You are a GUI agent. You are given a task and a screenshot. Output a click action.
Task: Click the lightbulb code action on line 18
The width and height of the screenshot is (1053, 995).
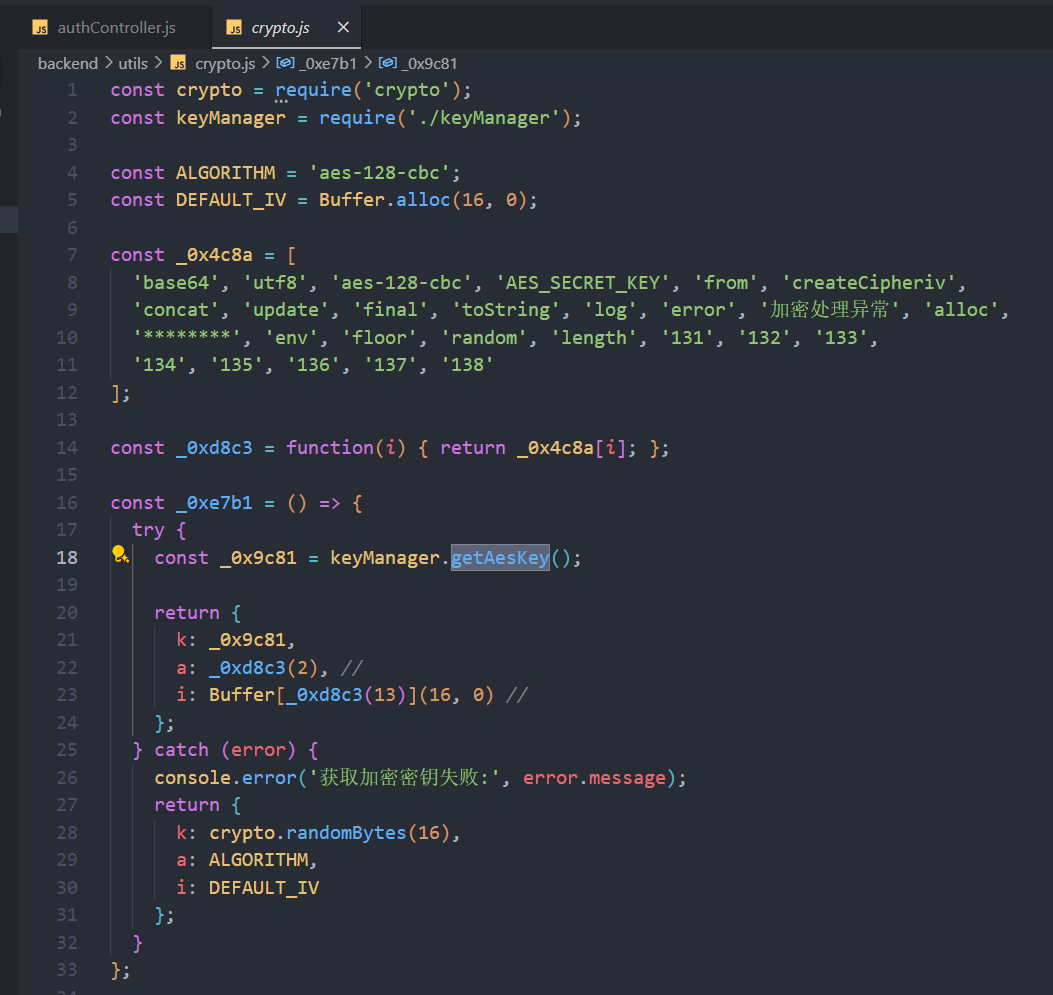tap(120, 554)
